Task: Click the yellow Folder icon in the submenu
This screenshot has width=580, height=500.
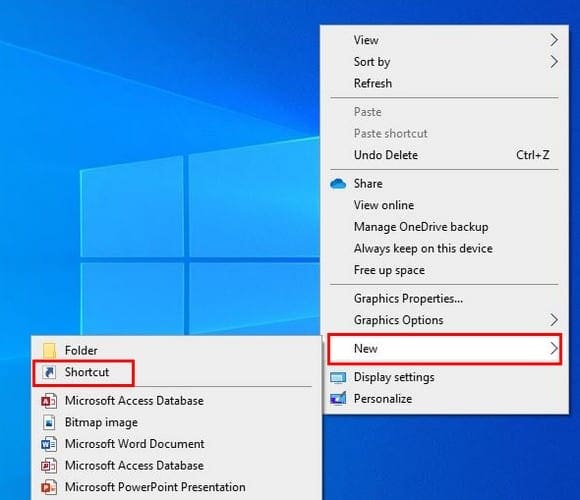Action: point(49,350)
